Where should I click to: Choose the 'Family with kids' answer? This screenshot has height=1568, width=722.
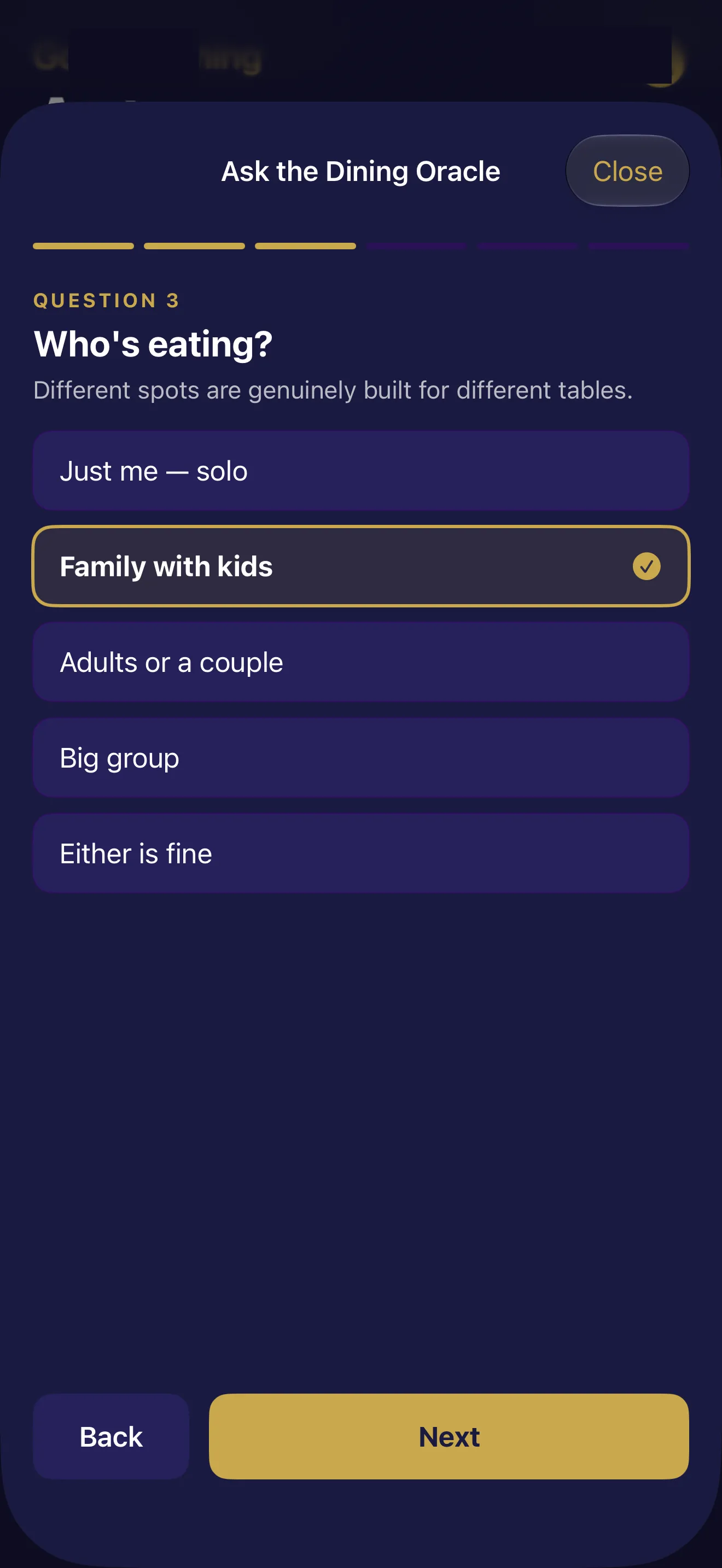(x=361, y=566)
